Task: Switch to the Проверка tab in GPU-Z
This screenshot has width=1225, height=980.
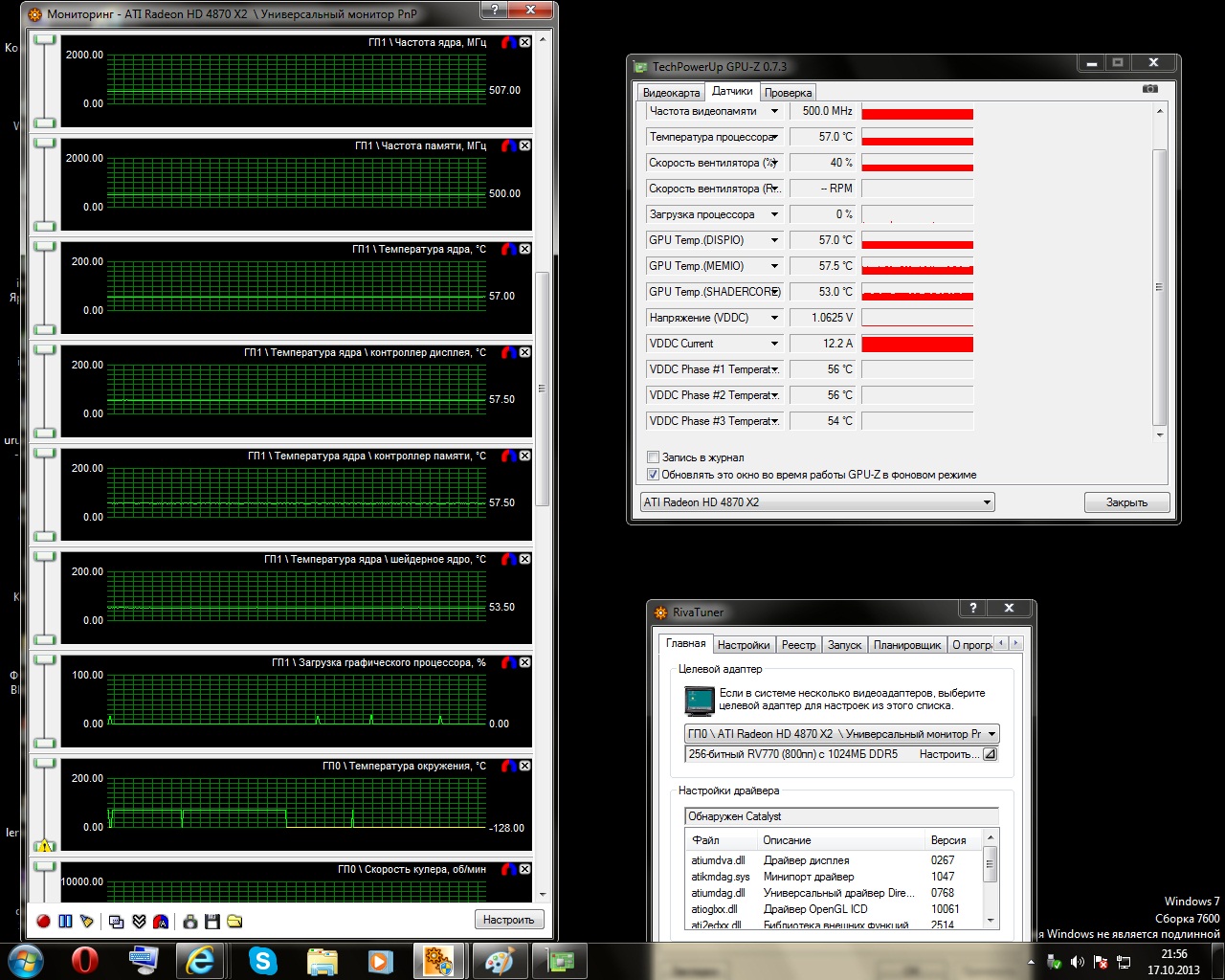Action: 789,93
